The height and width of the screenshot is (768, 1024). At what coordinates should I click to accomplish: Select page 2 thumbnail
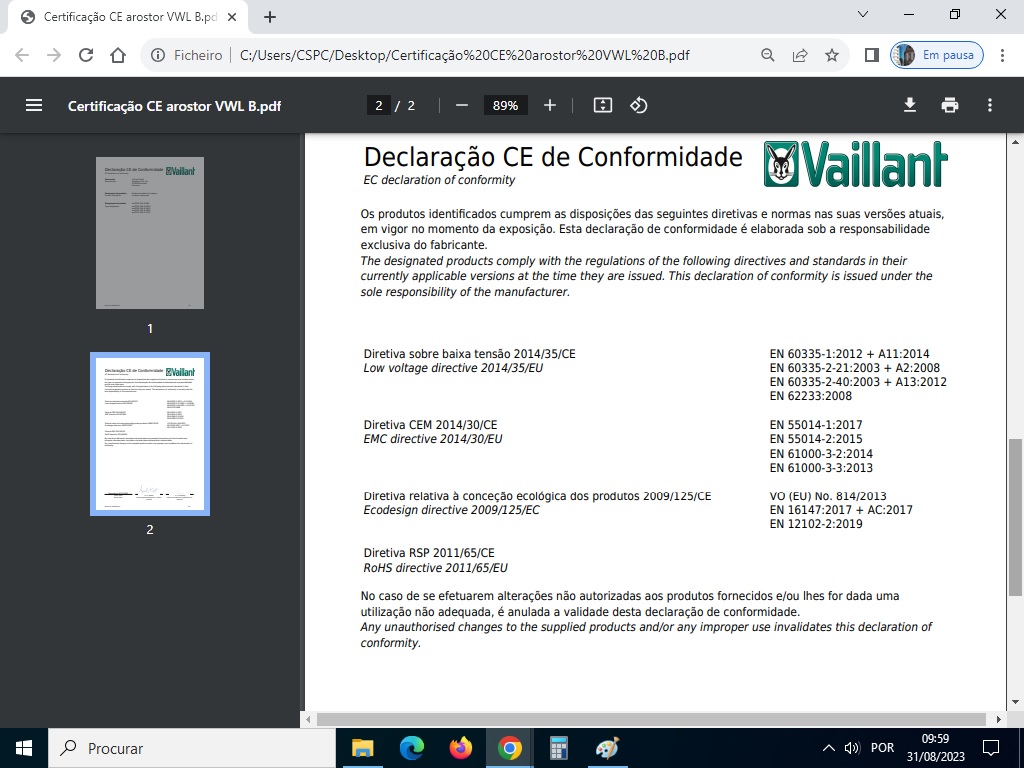point(150,434)
